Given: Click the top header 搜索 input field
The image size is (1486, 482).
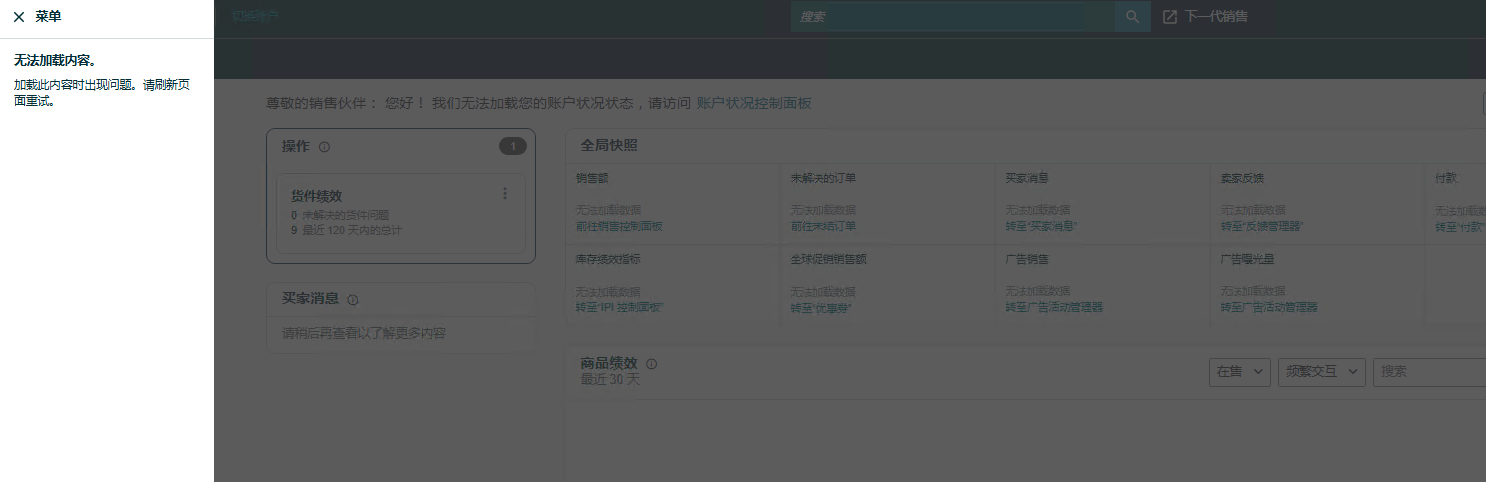Looking at the screenshot, I should [x=950, y=17].
